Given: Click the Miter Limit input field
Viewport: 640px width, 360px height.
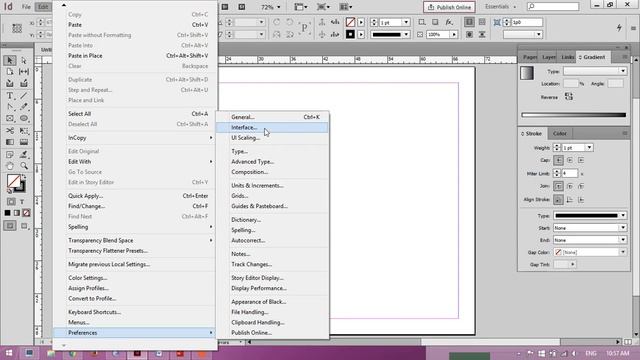Looking at the screenshot, I should 570,173.
